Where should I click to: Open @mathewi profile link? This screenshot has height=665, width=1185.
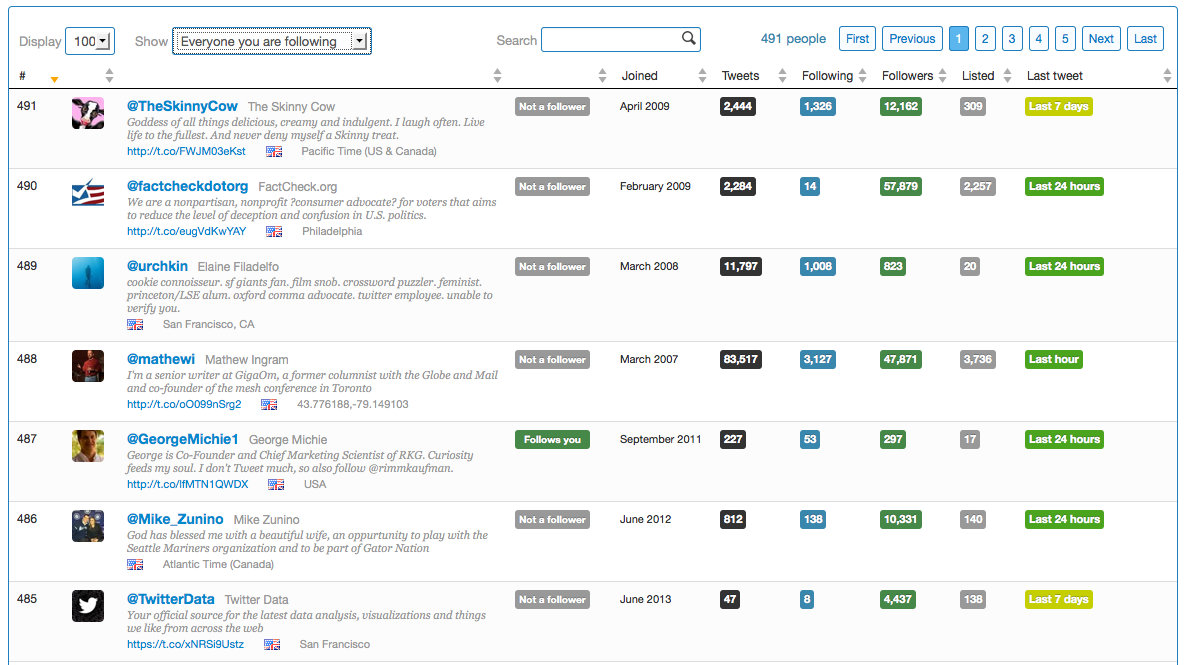coord(161,359)
